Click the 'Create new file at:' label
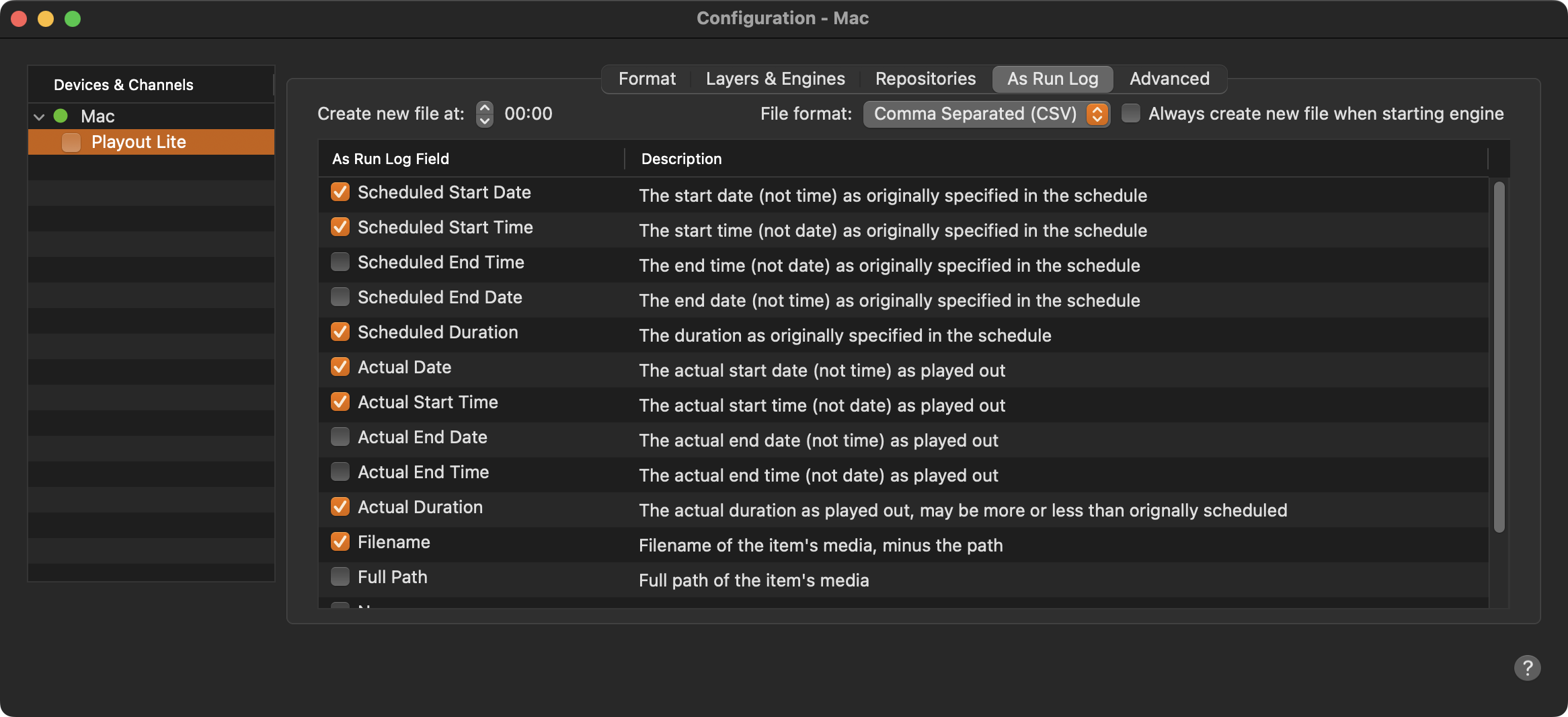 click(391, 114)
